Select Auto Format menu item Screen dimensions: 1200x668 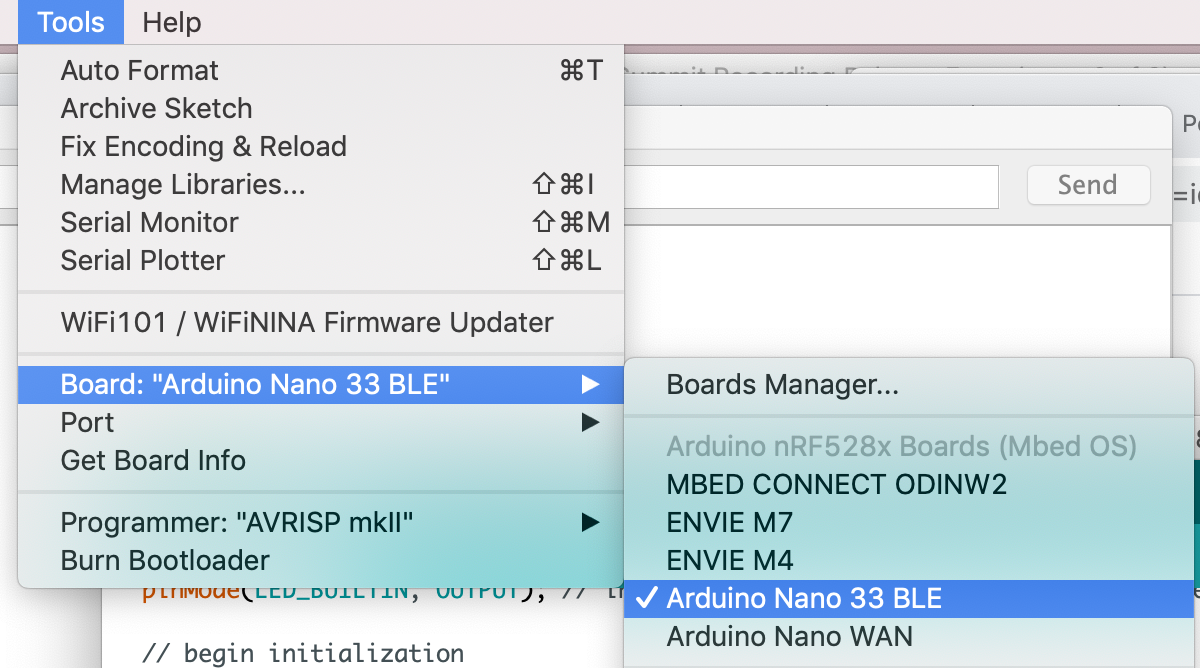[140, 71]
